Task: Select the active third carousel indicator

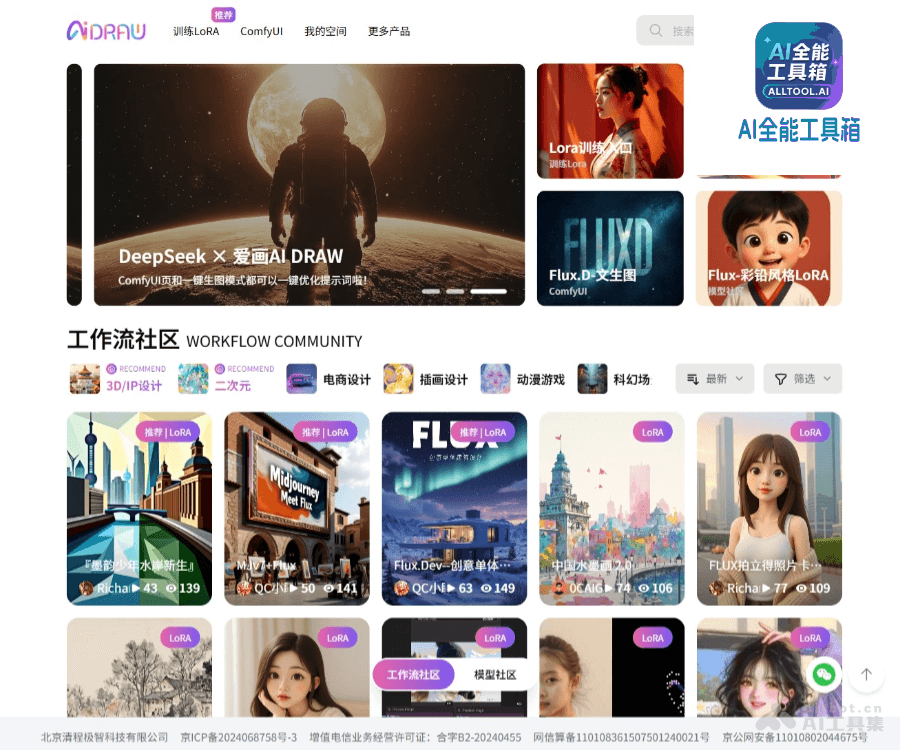Action: (488, 292)
